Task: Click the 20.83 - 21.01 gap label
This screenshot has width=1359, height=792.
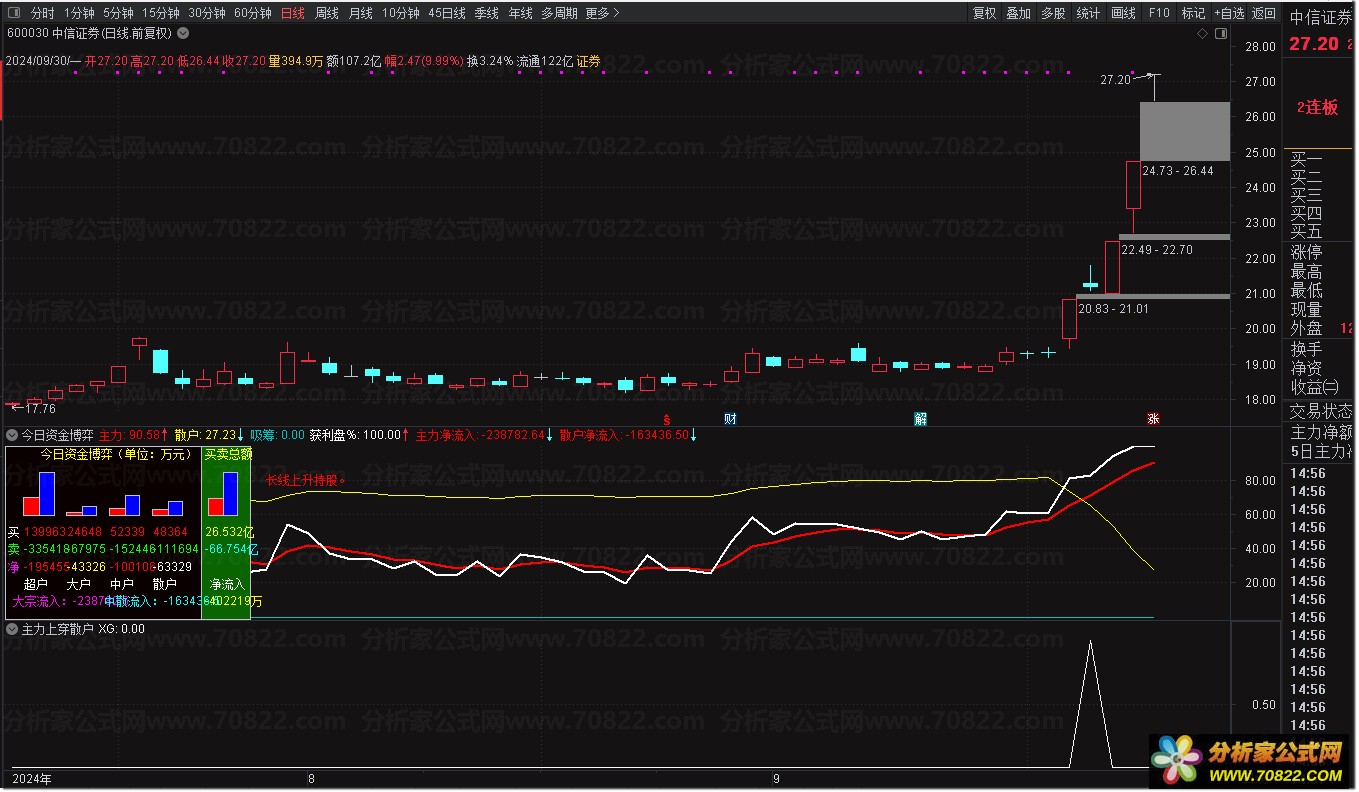Action: pos(1113,309)
